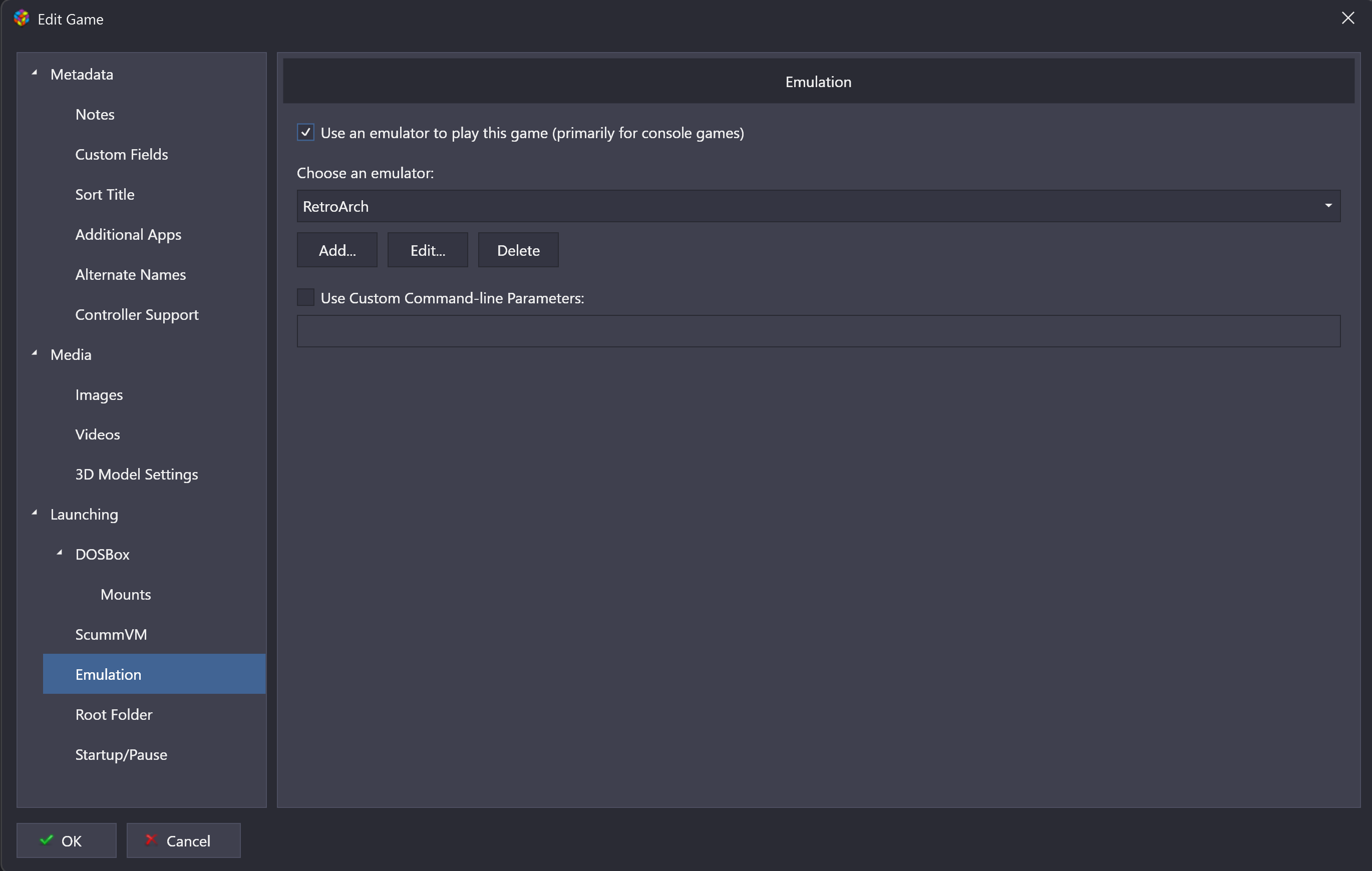Click the Edit... emulator button
Viewport: 1372px width, 871px height.
(x=427, y=250)
